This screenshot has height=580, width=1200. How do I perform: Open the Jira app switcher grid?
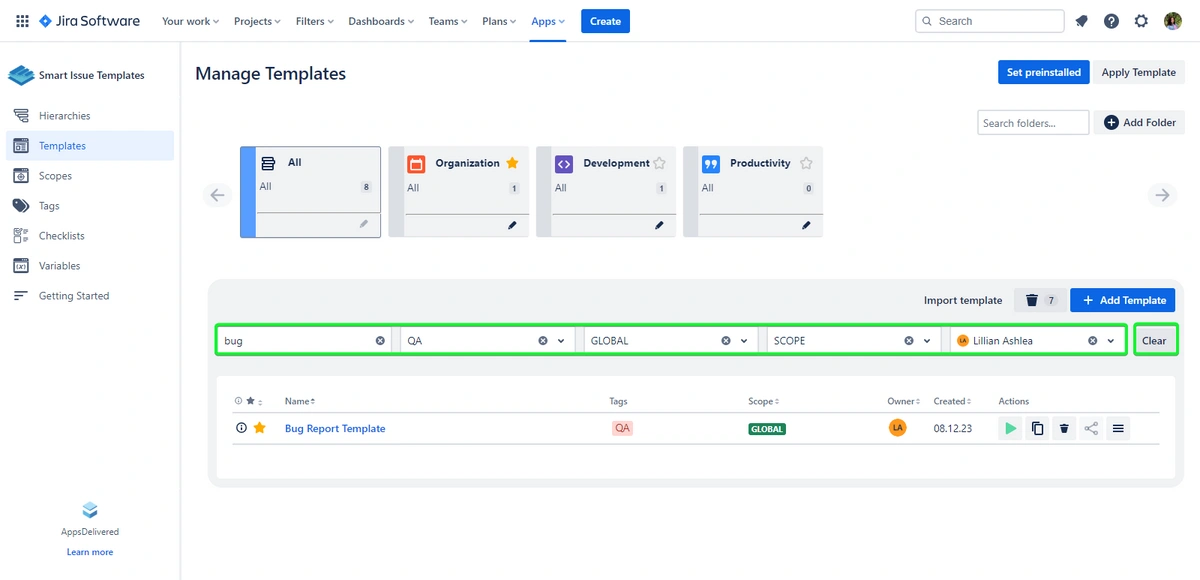(22, 21)
